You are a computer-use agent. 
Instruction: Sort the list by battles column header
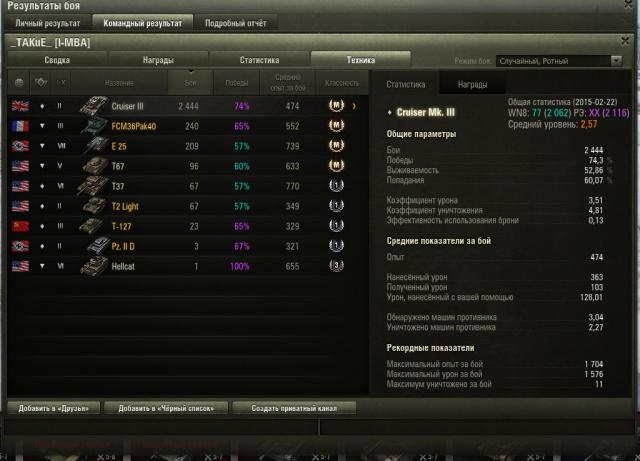tap(190, 82)
